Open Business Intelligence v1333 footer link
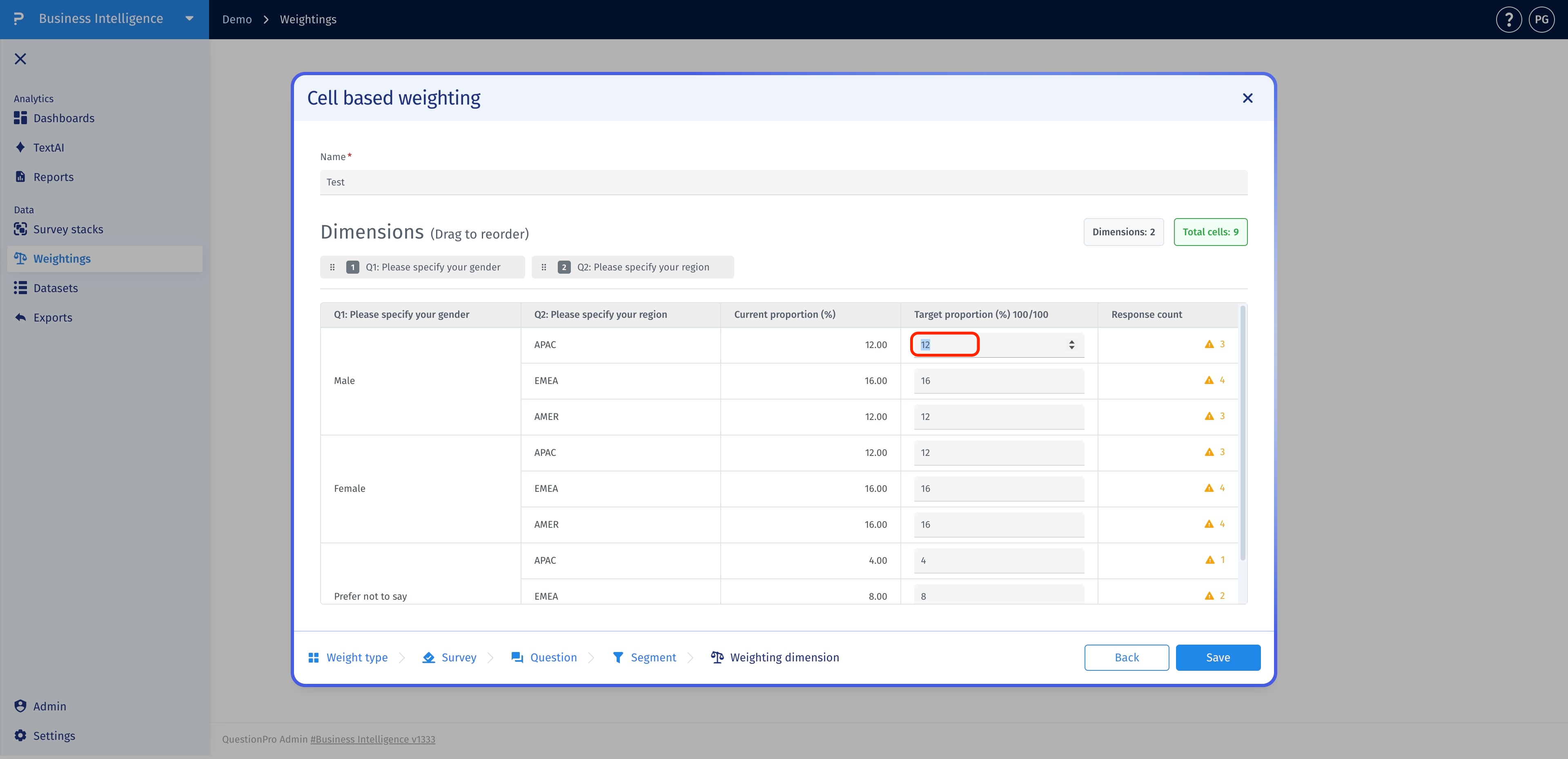The width and height of the screenshot is (1568, 759). pos(372,739)
